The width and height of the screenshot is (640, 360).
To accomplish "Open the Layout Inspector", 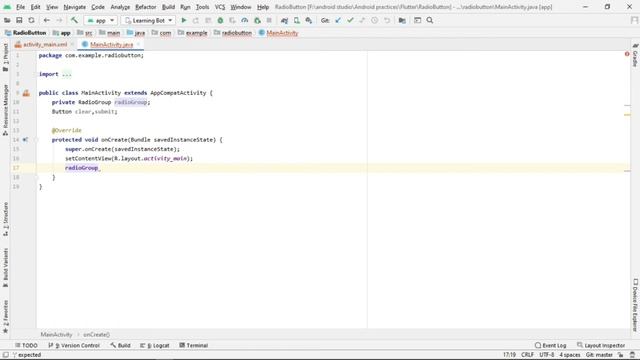I will click(601, 345).
